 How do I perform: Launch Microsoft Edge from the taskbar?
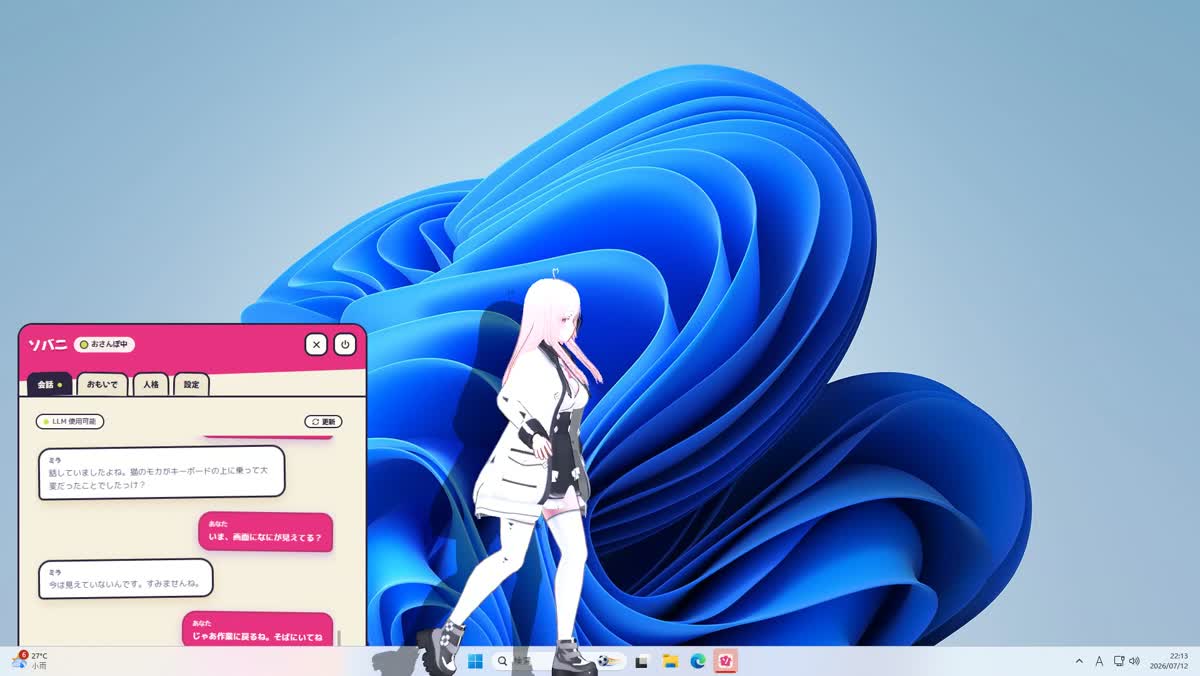(698, 661)
